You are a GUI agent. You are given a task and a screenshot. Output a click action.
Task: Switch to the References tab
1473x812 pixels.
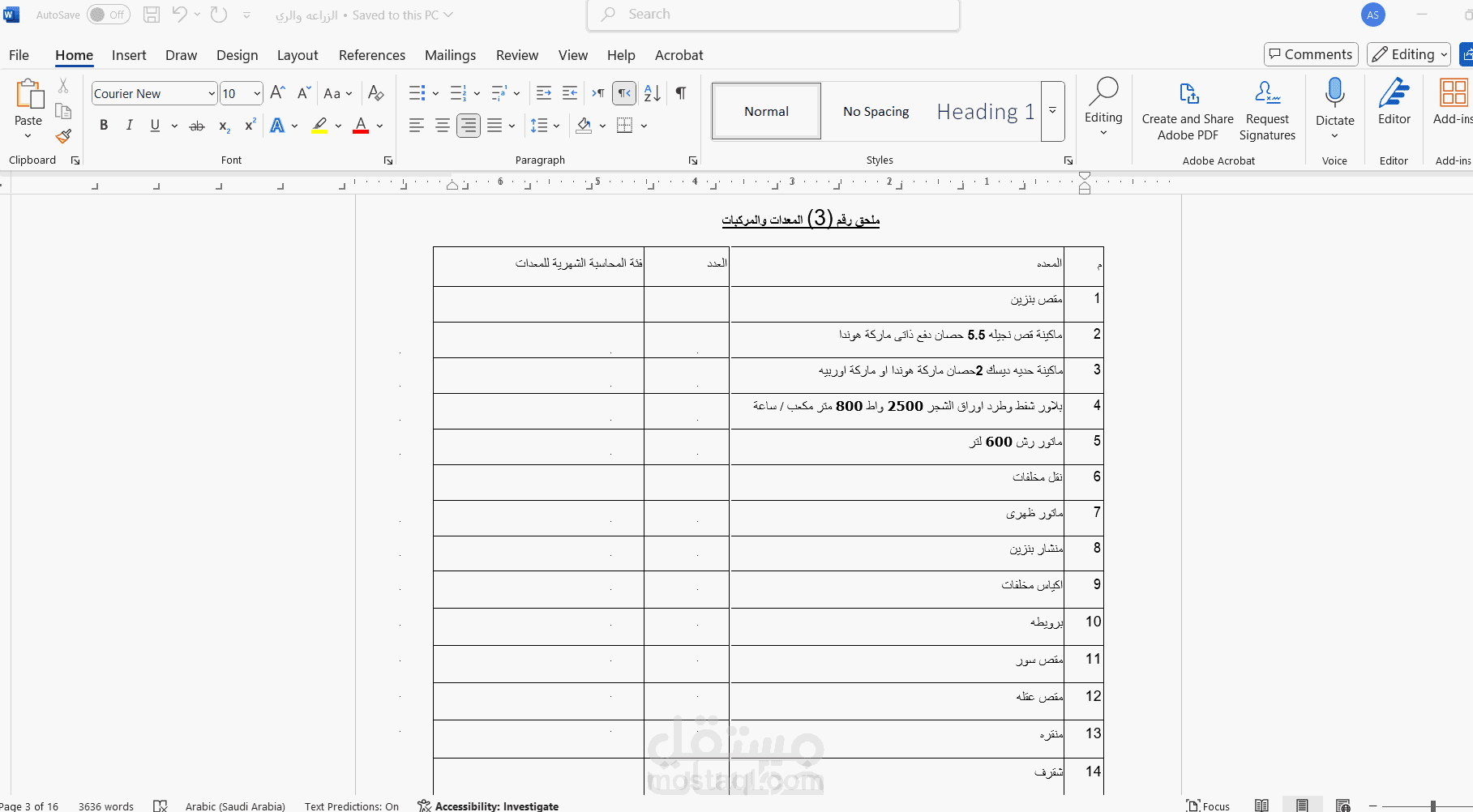tap(372, 55)
